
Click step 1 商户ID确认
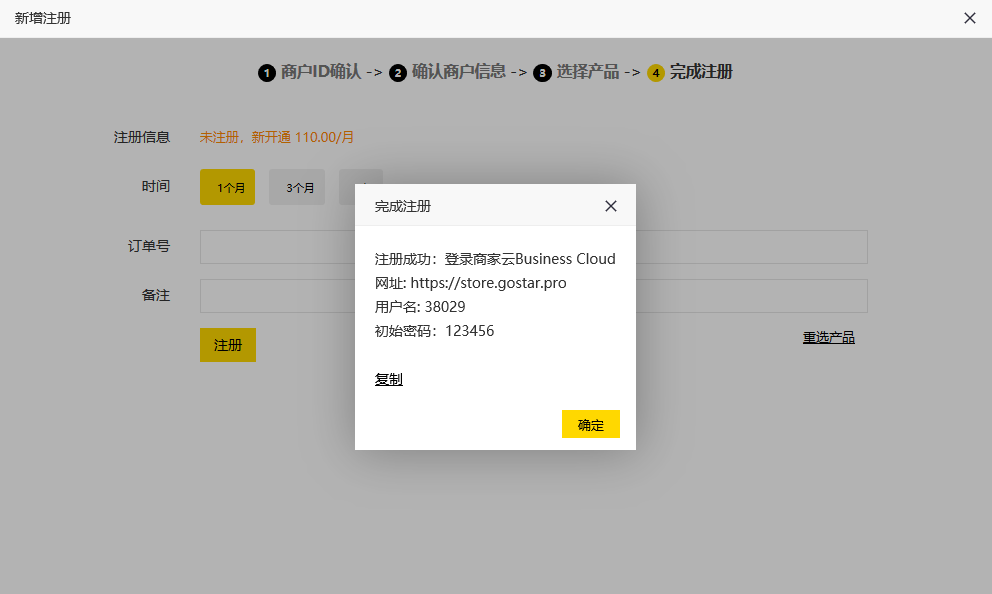pos(309,72)
